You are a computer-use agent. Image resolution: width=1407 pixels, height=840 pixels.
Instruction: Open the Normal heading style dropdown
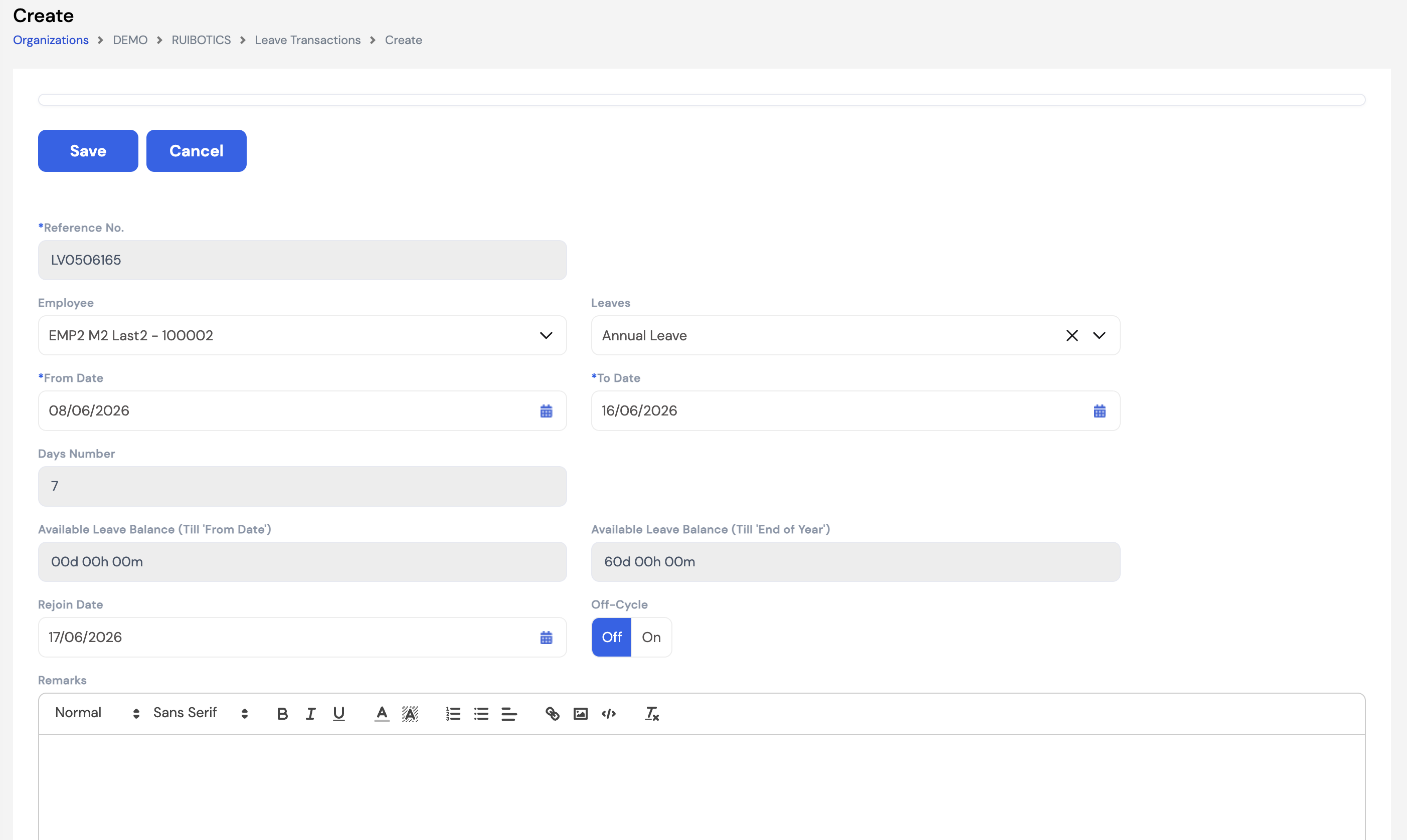97,713
